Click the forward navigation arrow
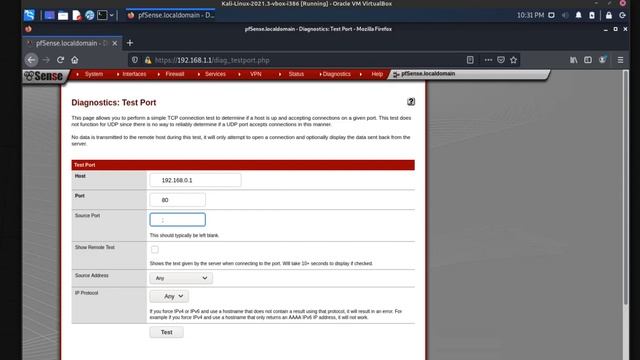Screen dimensions: 640x360 click(x=46, y=60)
